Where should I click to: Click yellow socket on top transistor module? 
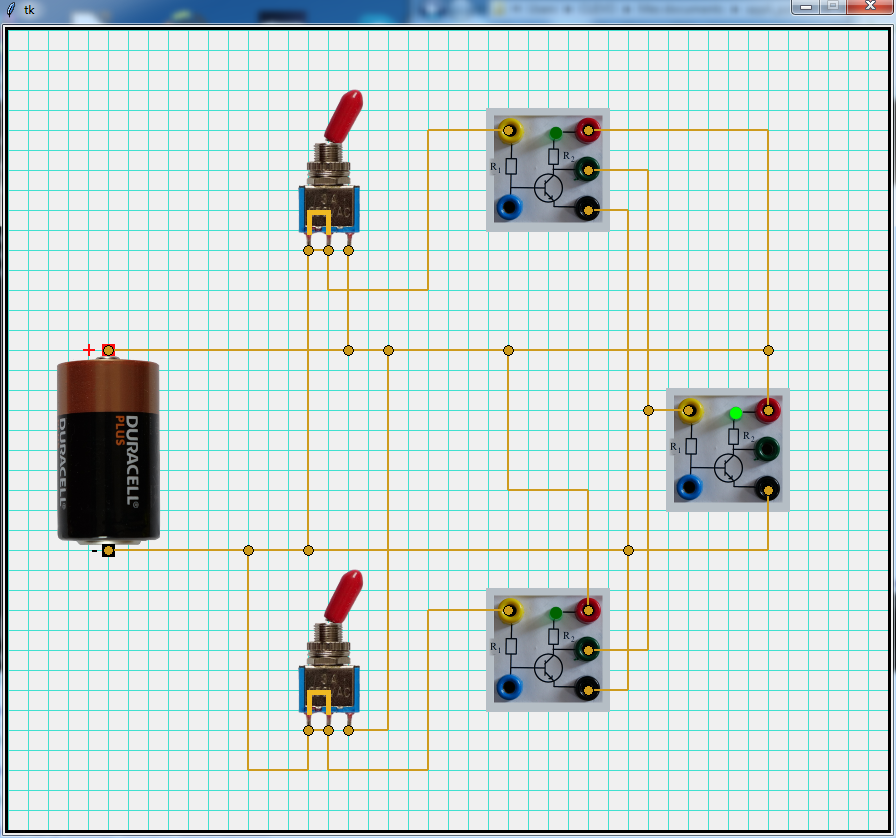509,130
